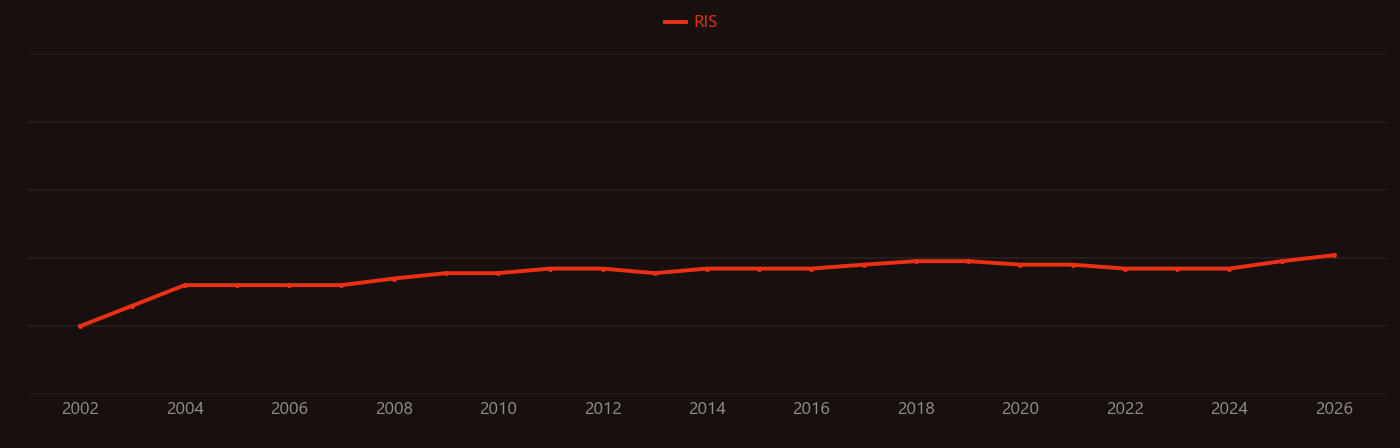Image resolution: width=1400 pixels, height=448 pixels.
Task: Select the 2014 point on the RIS line
Action: tap(707, 269)
